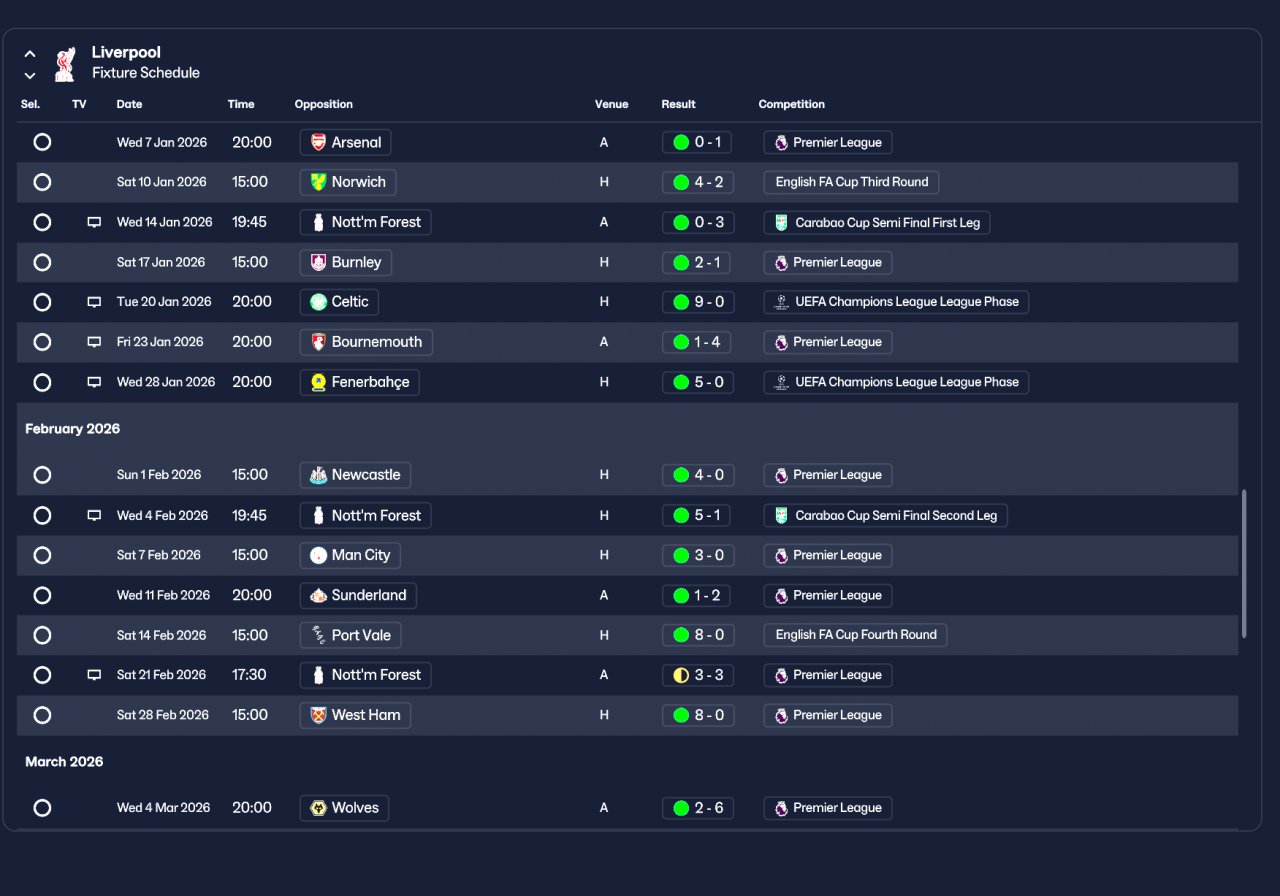Click the Premier League logo in the Arsenal row
Screen dimensions: 1280x896
coord(781,143)
